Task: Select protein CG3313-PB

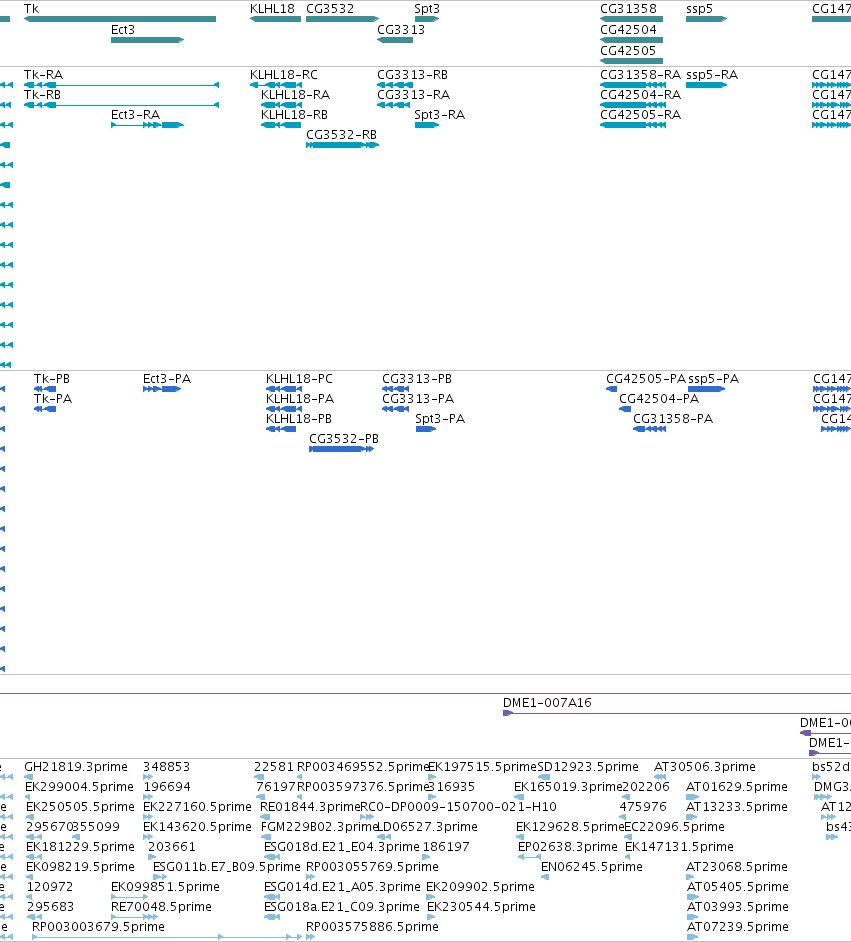Action: [395, 389]
